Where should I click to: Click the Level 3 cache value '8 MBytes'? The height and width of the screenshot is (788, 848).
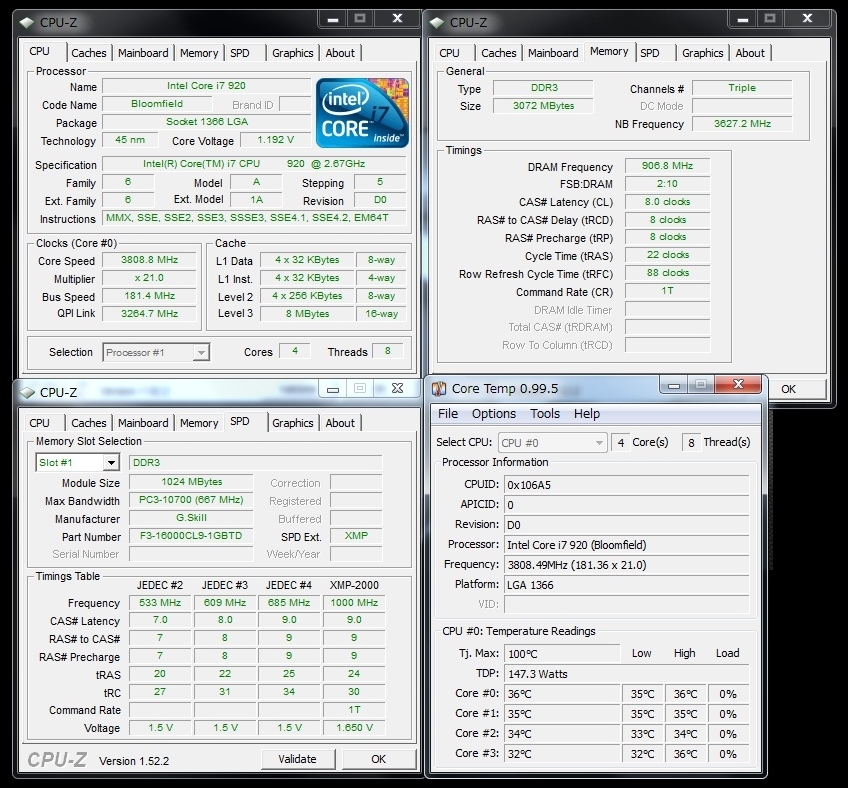click(x=307, y=314)
